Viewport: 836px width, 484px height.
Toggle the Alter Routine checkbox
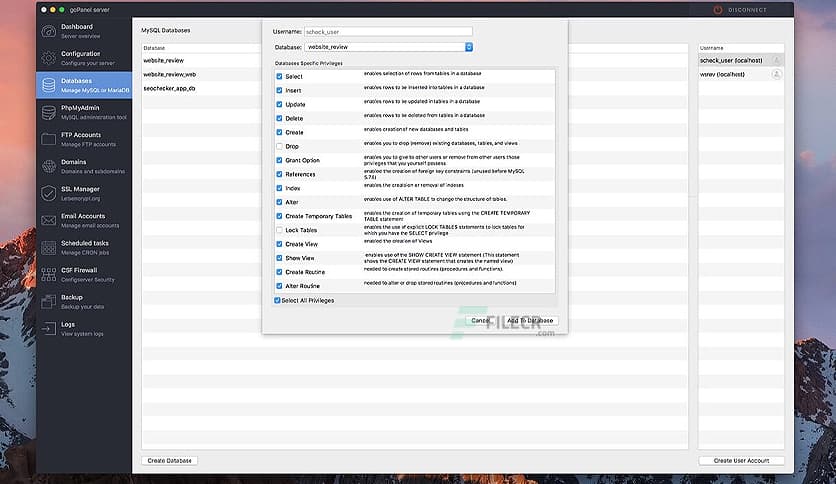pyautogui.click(x=279, y=286)
